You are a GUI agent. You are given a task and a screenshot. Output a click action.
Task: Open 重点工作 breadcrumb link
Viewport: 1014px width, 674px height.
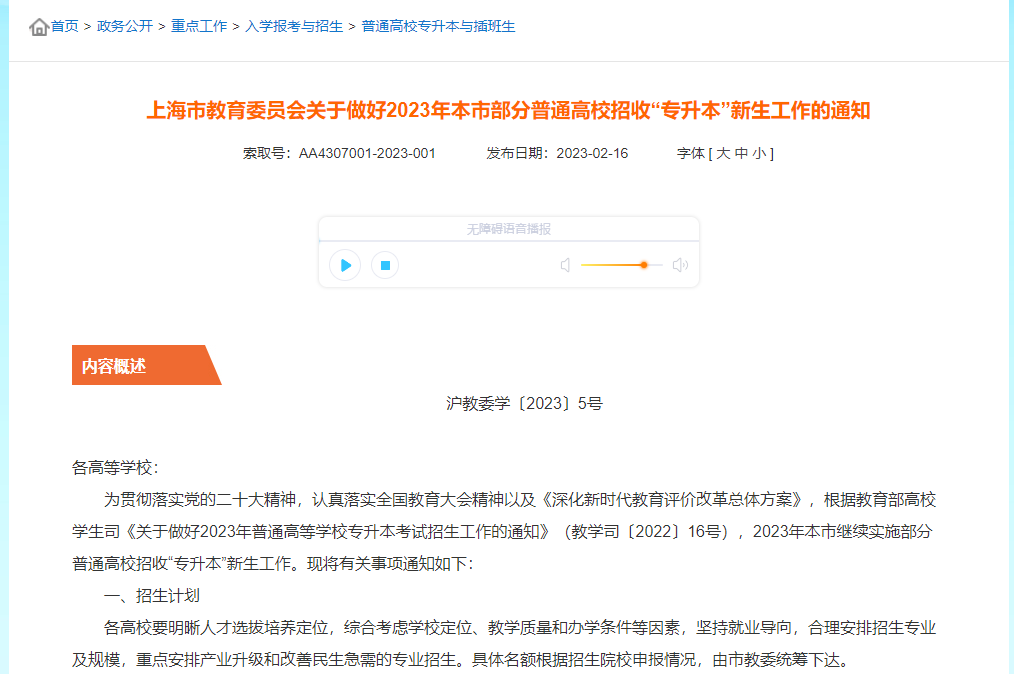tap(199, 27)
